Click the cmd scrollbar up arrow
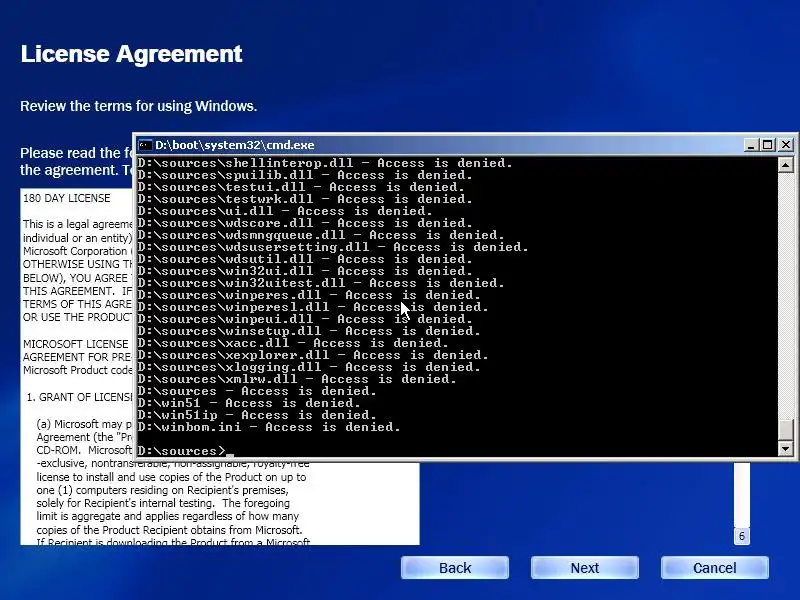Image resolution: width=800 pixels, height=600 pixels. coord(785,164)
